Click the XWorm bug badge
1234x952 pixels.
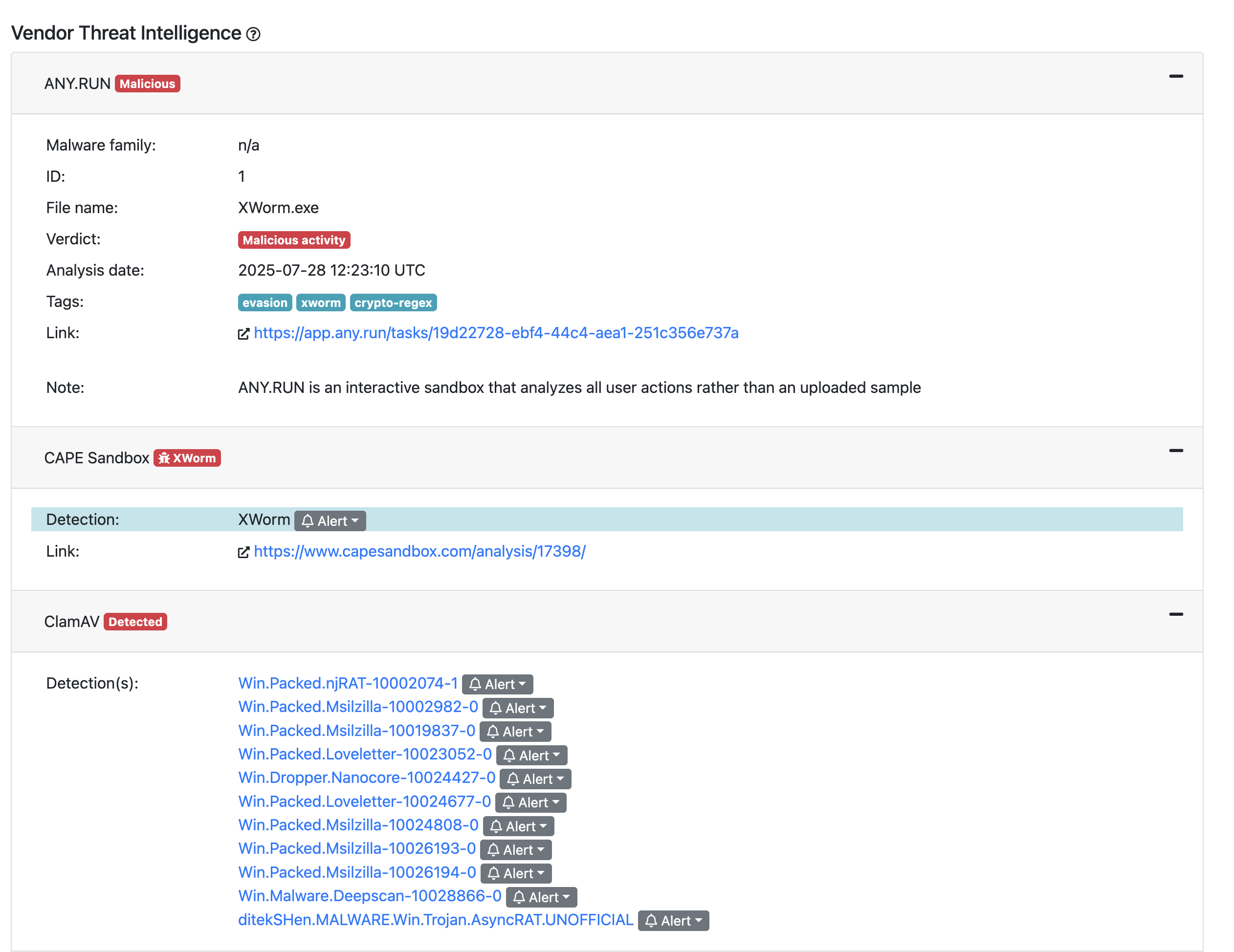click(187, 458)
